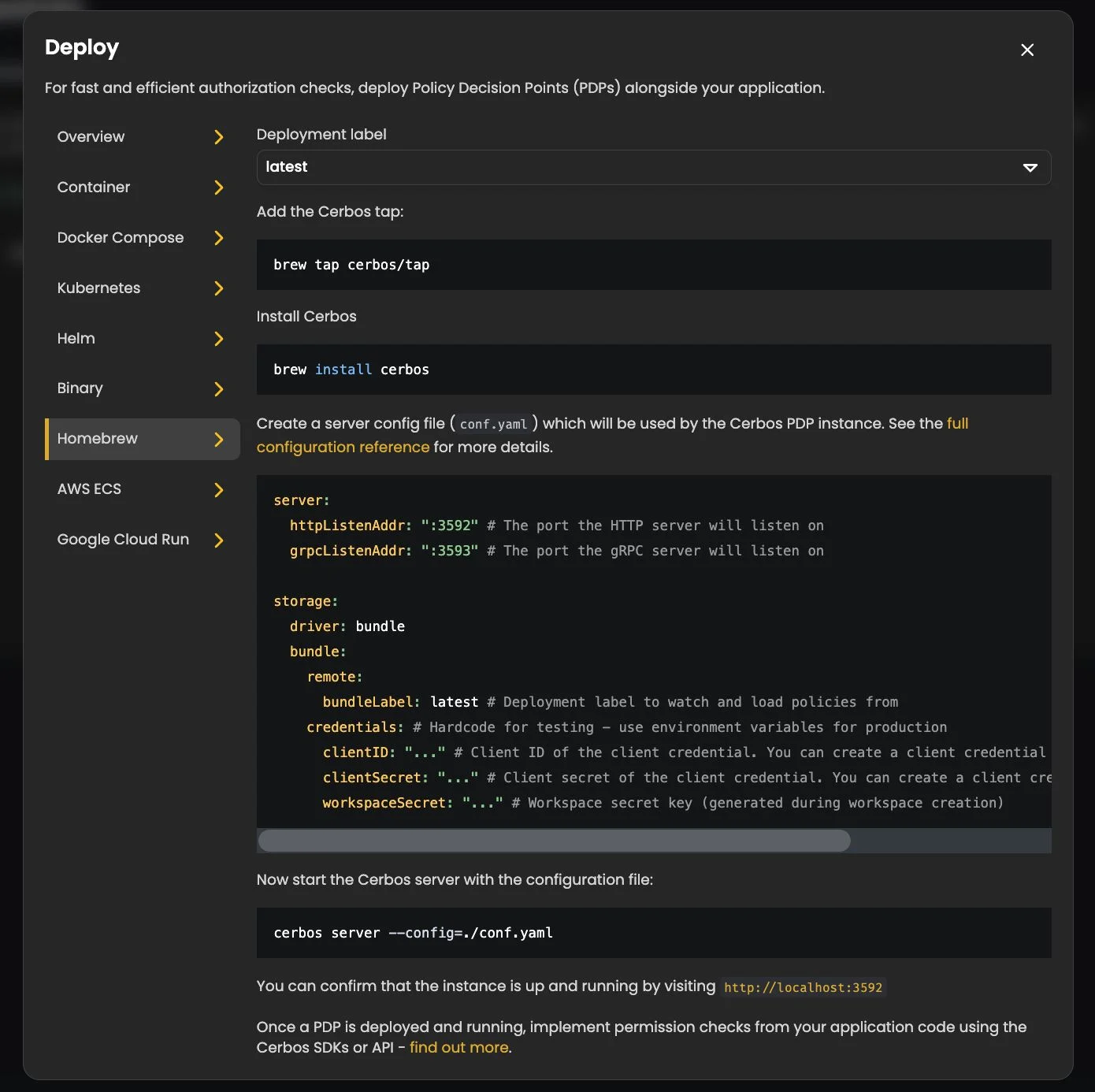Click the Google Cloud Run chevron

coord(218,540)
